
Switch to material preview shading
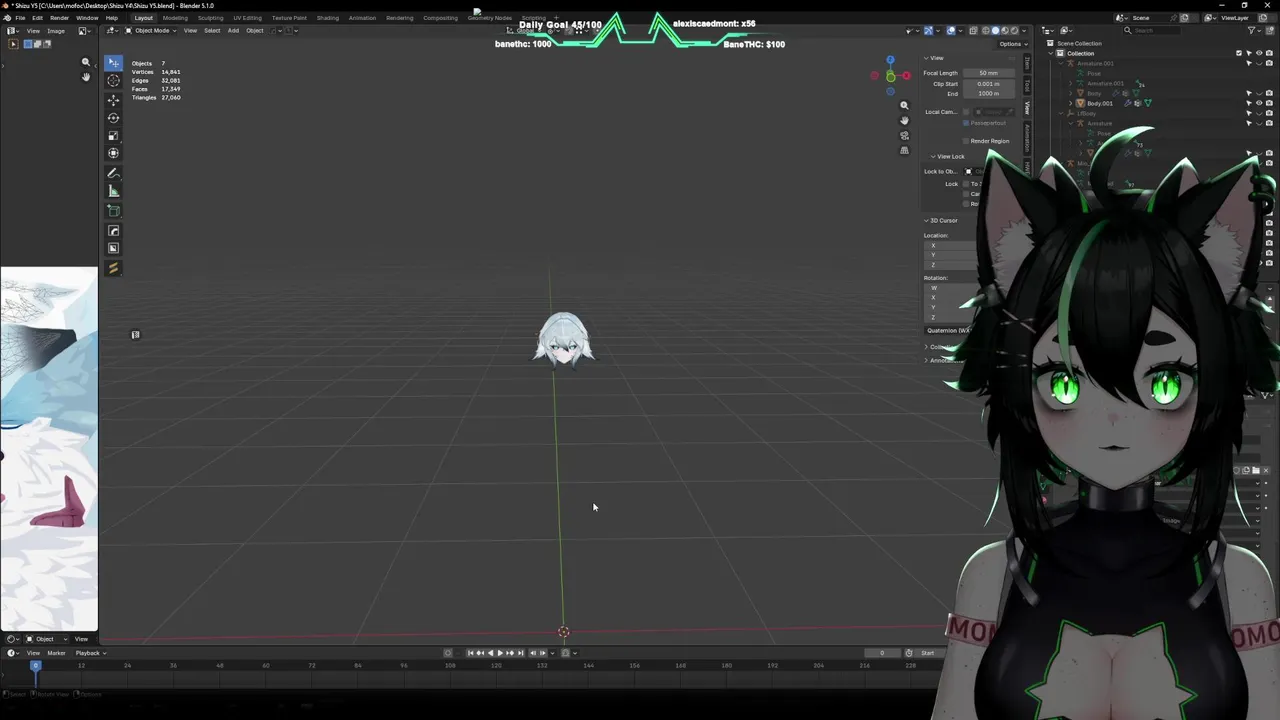coord(1005,30)
